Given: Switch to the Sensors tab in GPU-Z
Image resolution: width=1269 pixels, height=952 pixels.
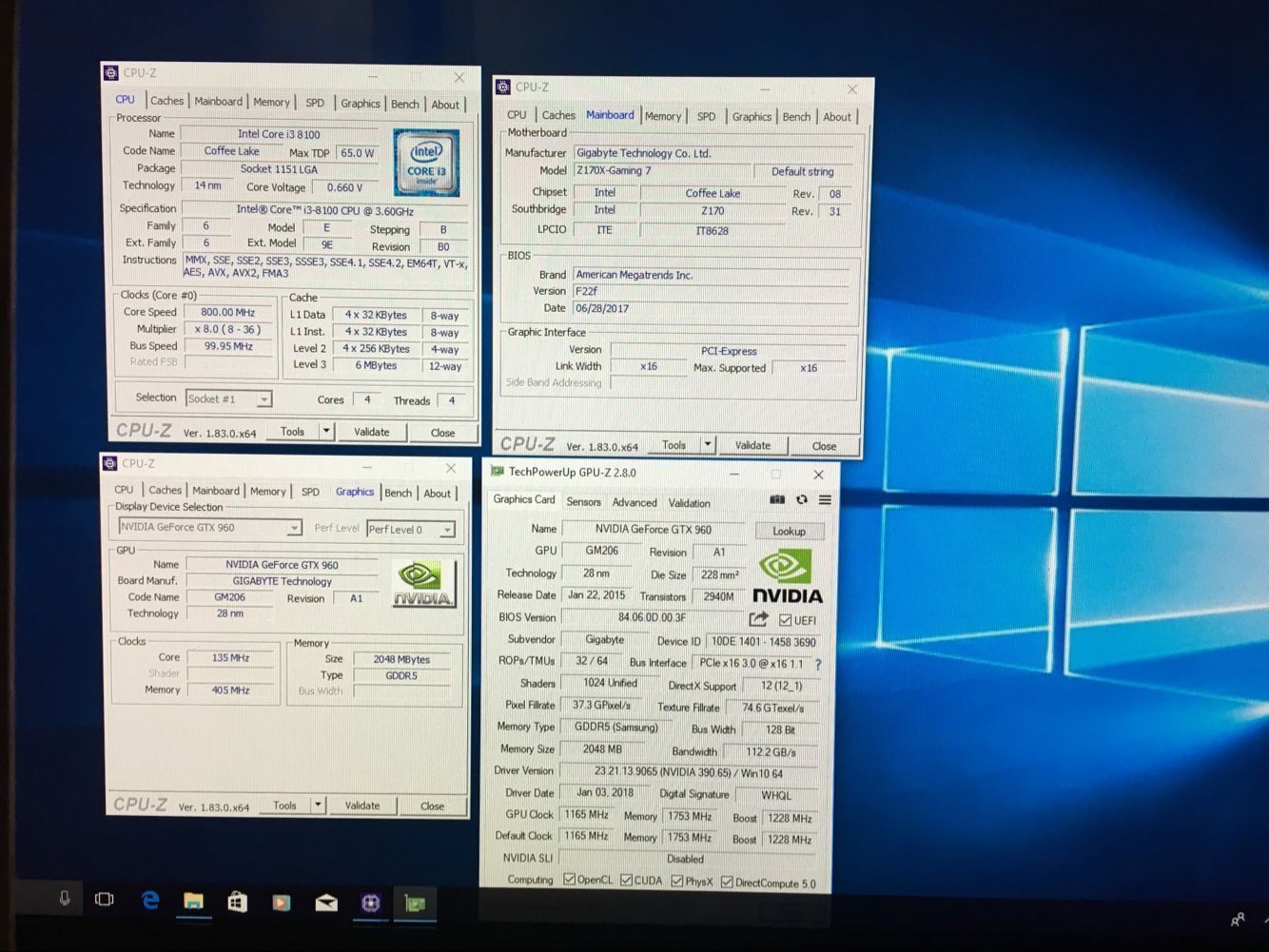Looking at the screenshot, I should click(583, 501).
